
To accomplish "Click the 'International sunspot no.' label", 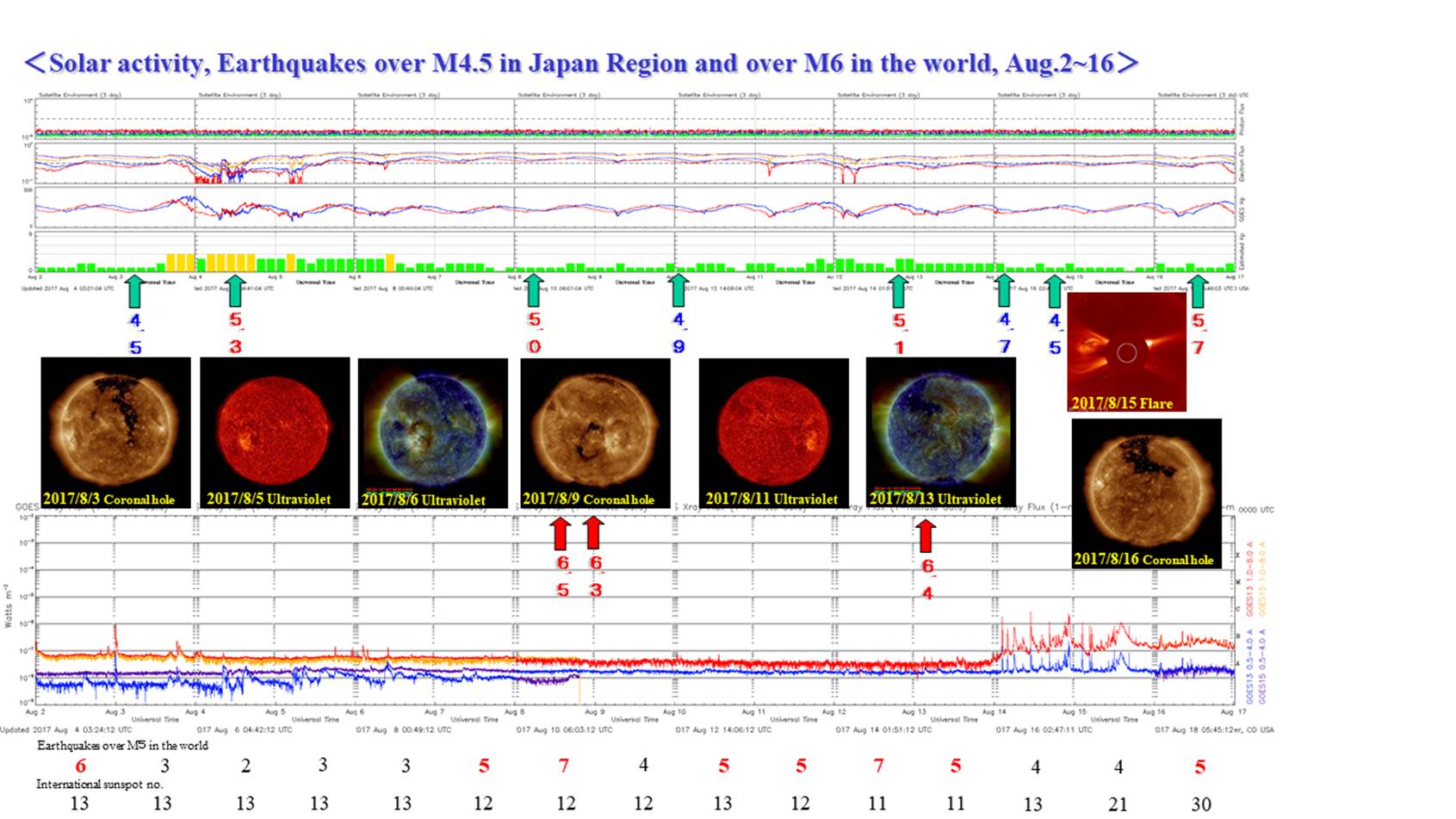I will [100, 784].
